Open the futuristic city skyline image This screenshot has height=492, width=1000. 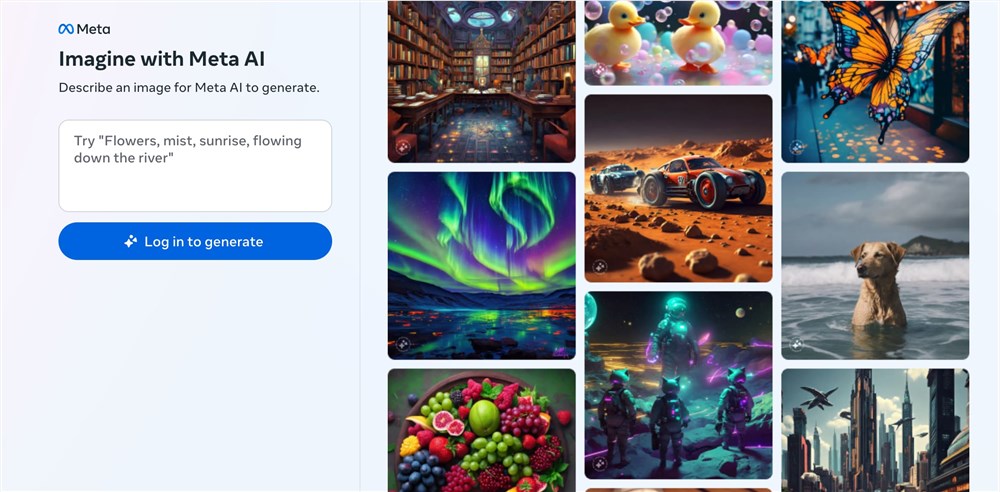(x=875, y=430)
